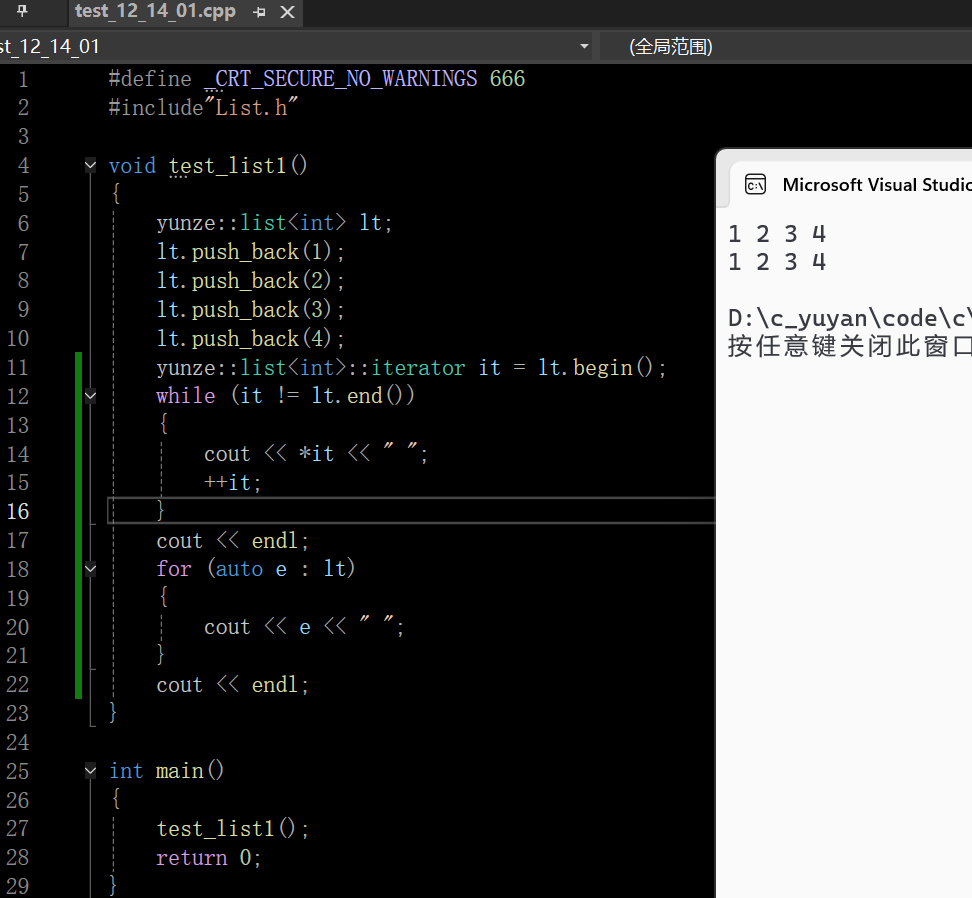
Task: Click return 0 on line 28
Action: point(208,858)
